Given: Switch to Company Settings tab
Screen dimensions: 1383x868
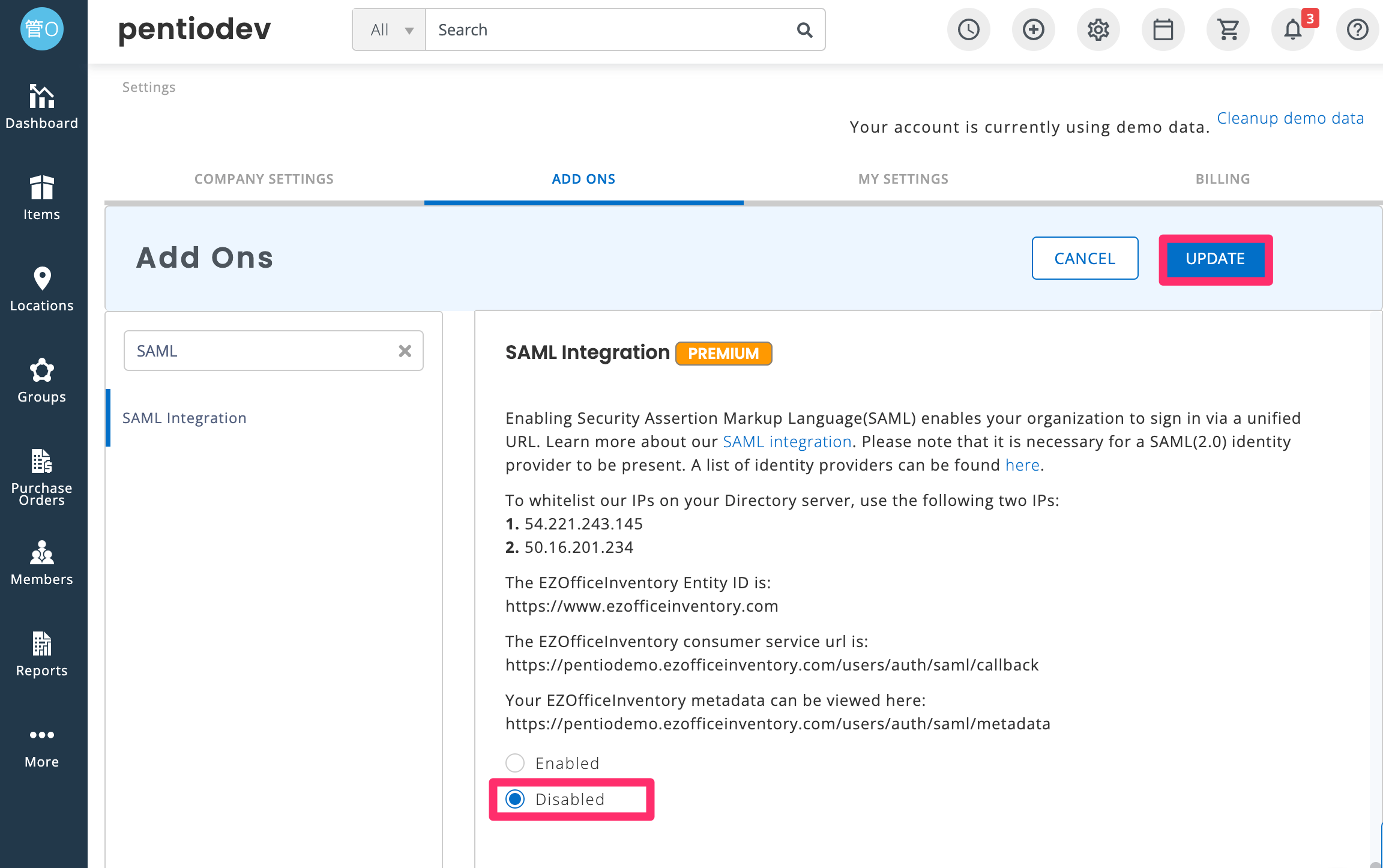Looking at the screenshot, I should point(264,179).
